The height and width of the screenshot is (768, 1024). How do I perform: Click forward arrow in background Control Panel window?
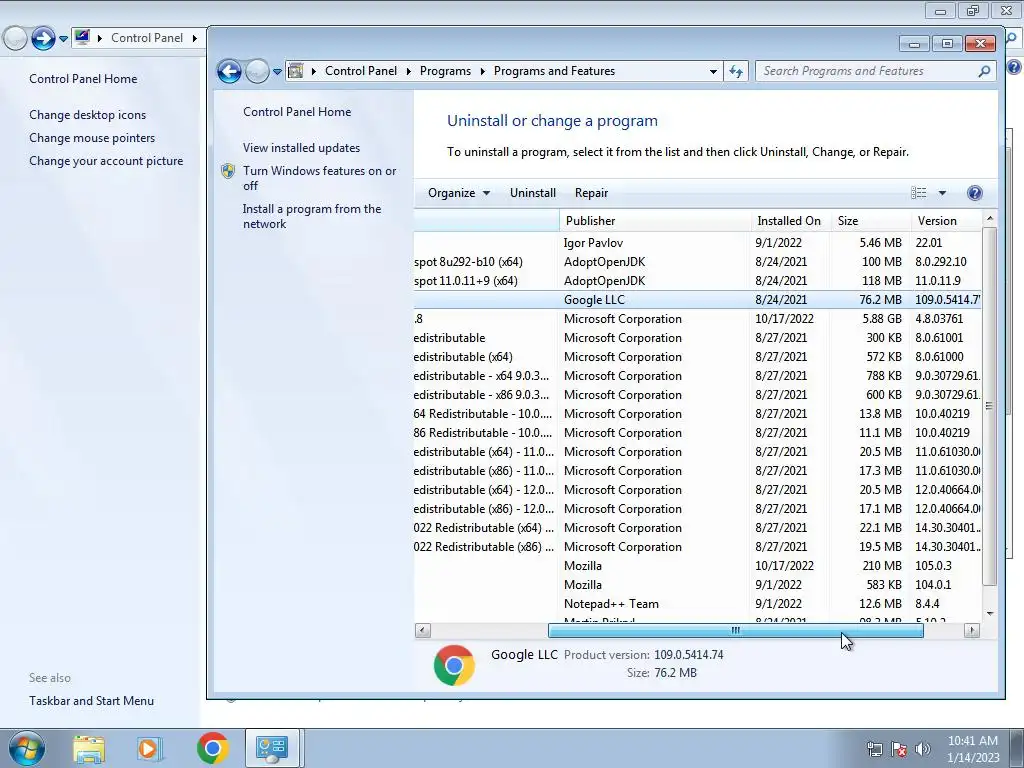point(43,39)
